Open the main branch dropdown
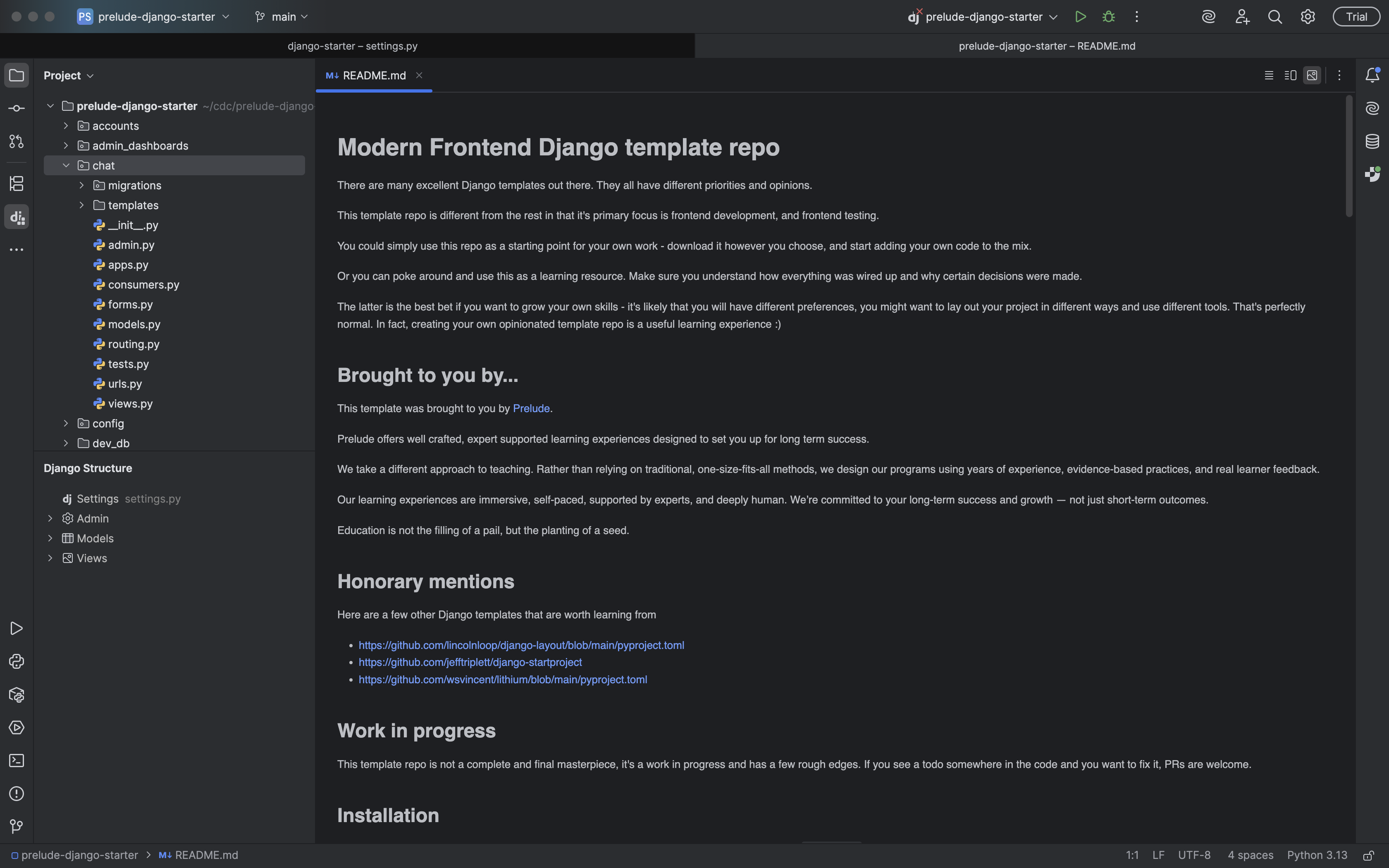 (x=281, y=17)
